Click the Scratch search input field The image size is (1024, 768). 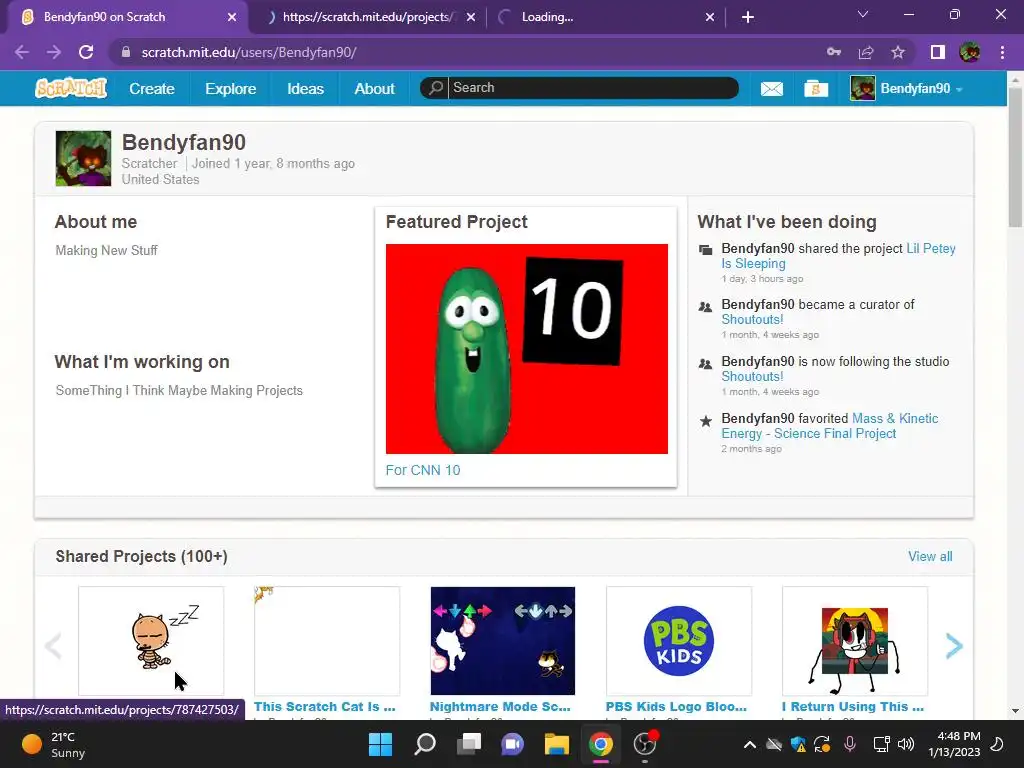(x=593, y=88)
